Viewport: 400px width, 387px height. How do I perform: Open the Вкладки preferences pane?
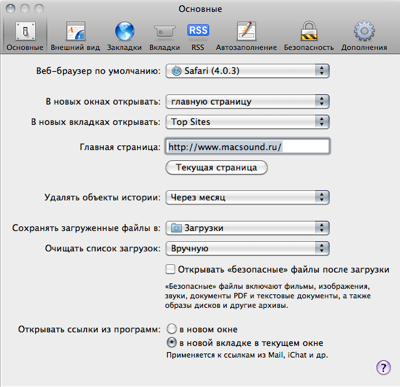pos(165,36)
